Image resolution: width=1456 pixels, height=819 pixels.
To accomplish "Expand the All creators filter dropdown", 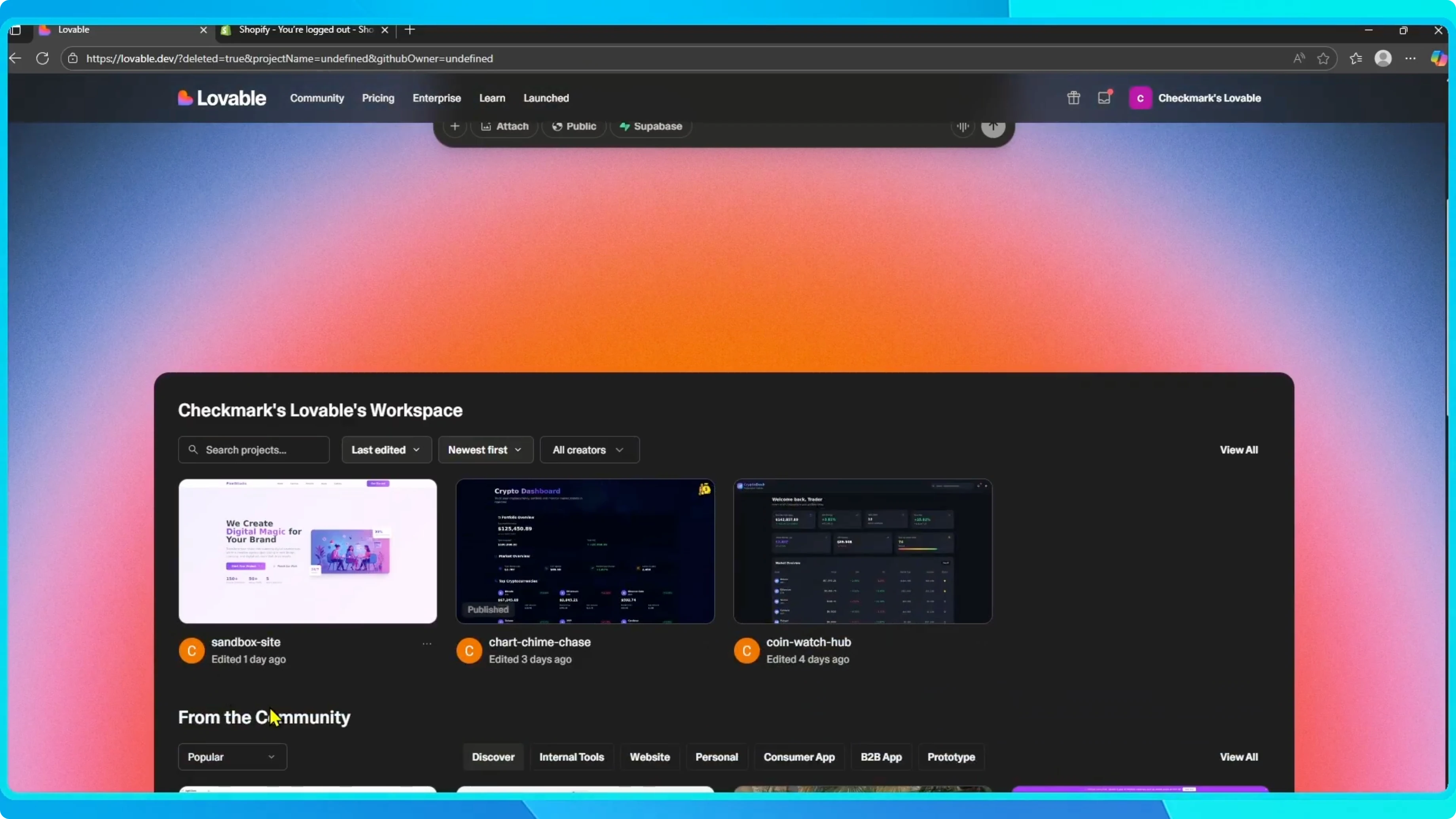I will pos(590,450).
